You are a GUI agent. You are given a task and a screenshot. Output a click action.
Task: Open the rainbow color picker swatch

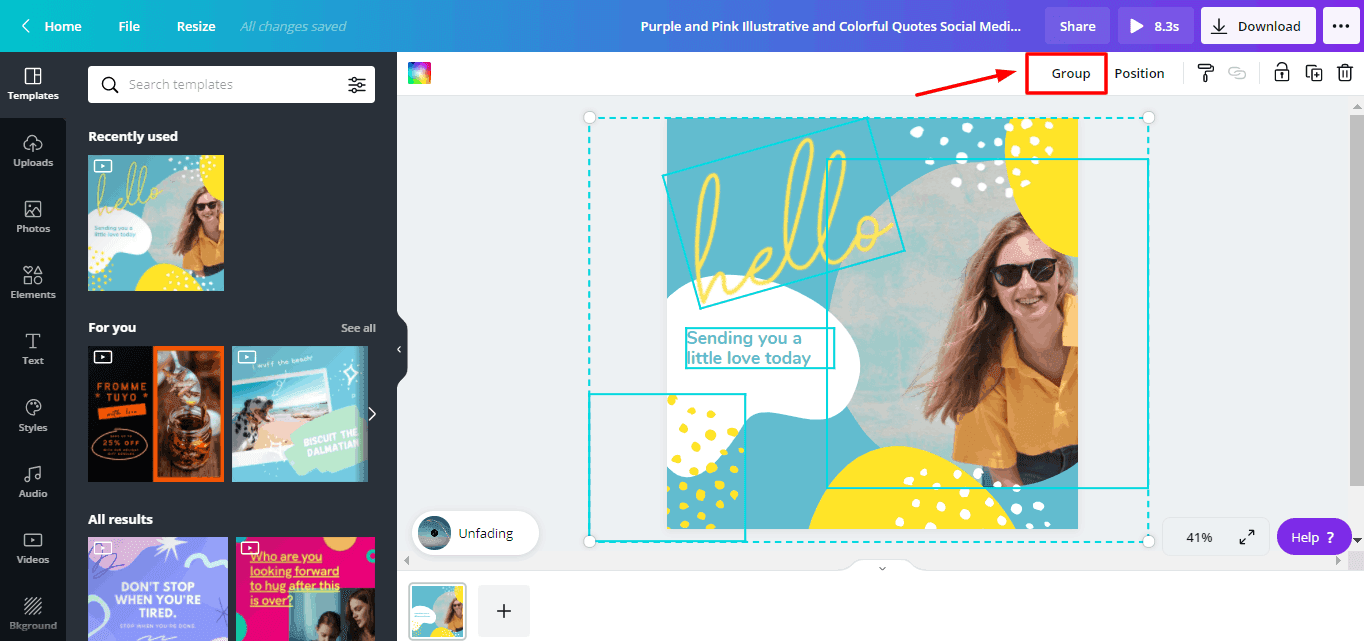419,73
